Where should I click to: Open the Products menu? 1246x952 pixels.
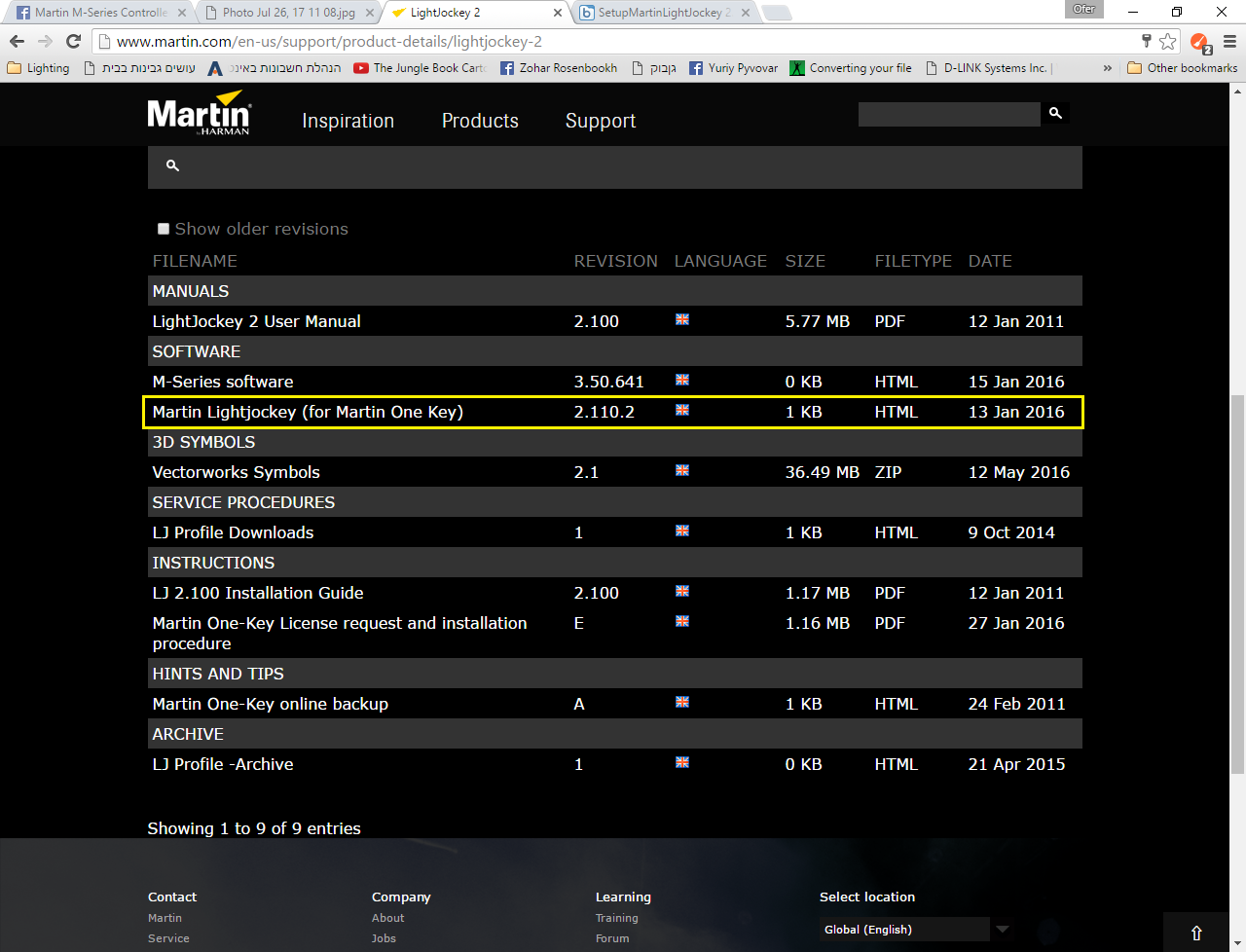click(480, 121)
